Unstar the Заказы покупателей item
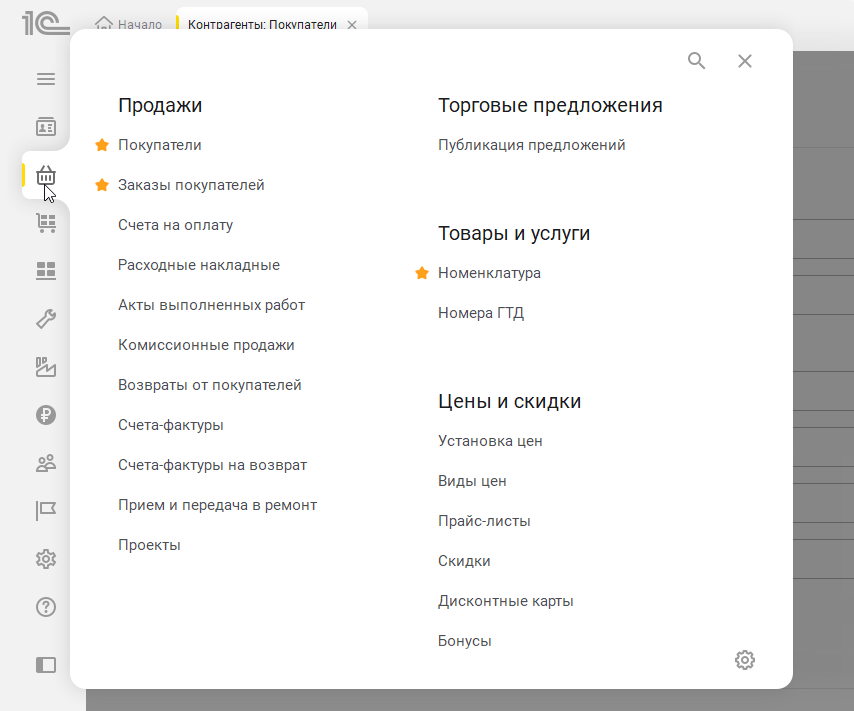Image resolution: width=854 pixels, height=711 pixels. point(100,184)
